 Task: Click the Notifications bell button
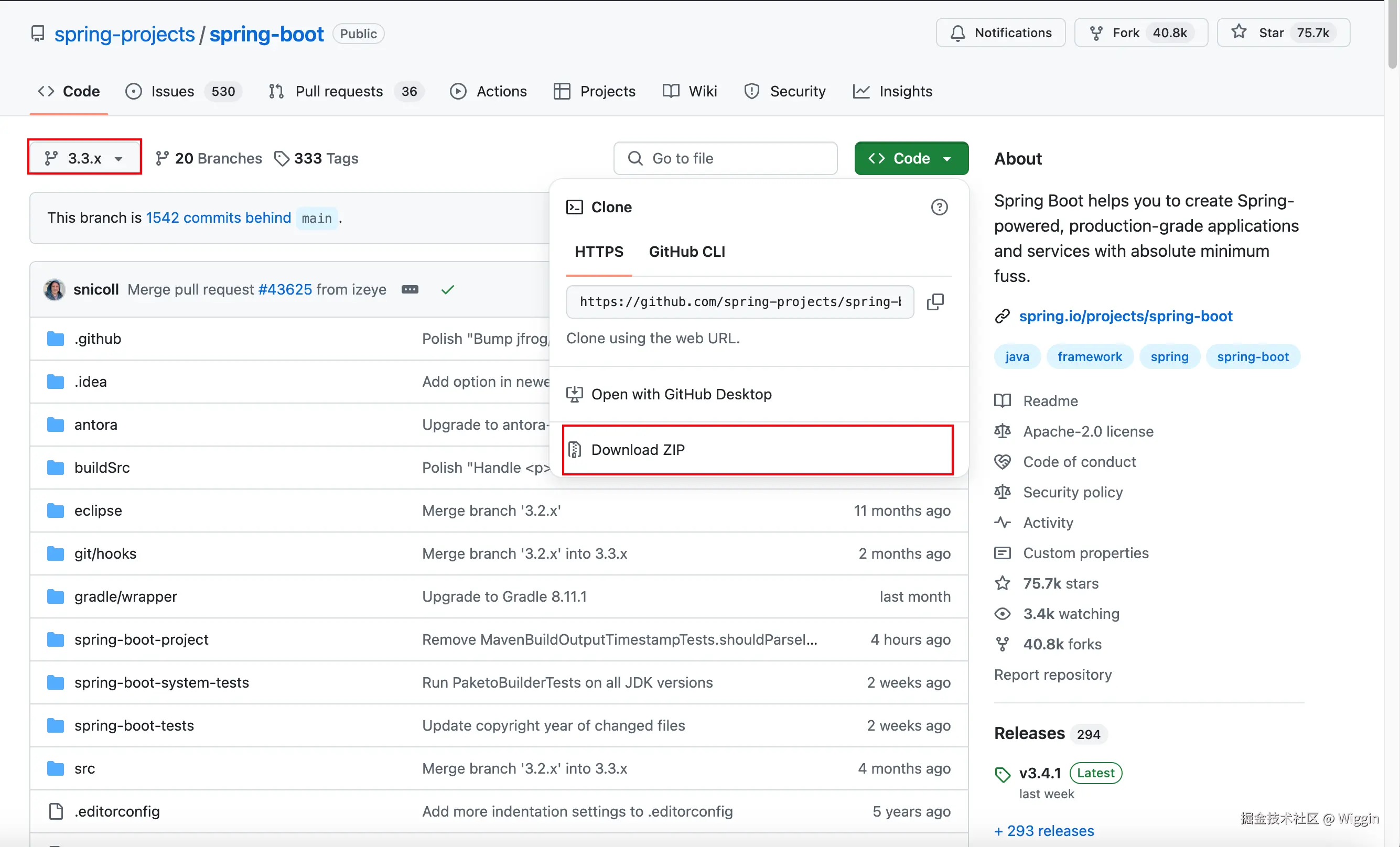coord(1000,33)
